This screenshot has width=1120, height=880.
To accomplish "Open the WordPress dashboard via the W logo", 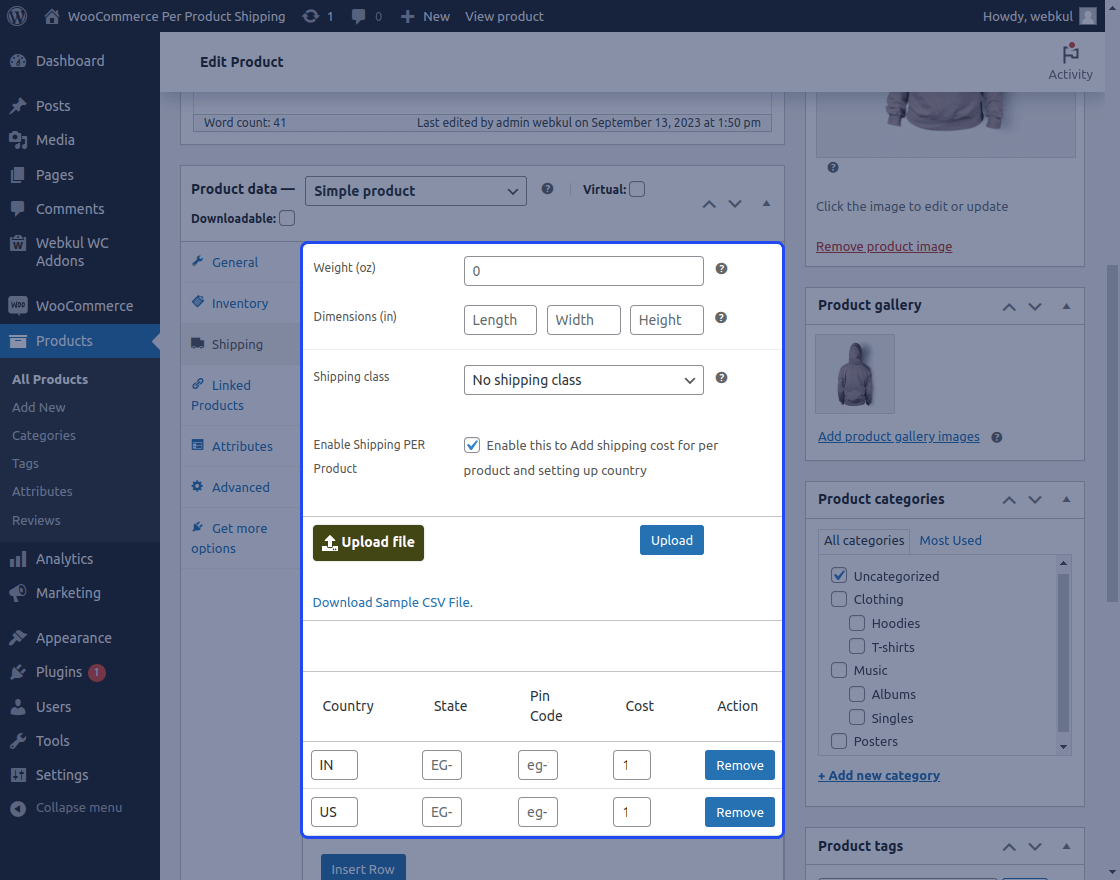I will coord(16,16).
